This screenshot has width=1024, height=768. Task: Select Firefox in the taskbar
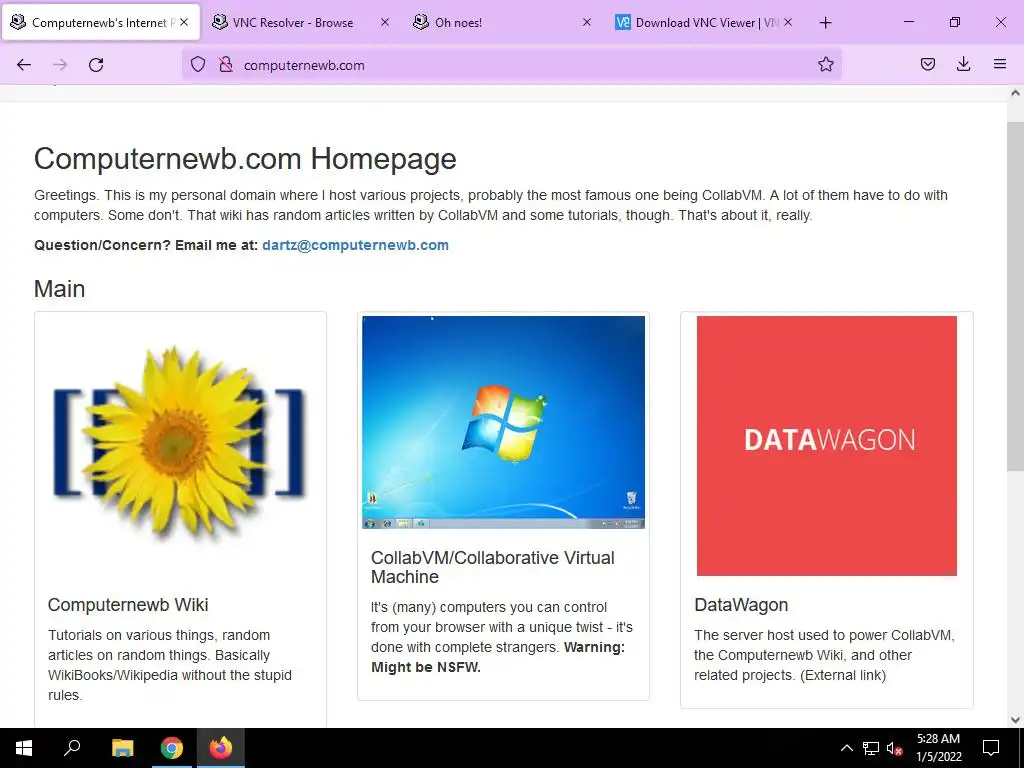tap(221, 748)
